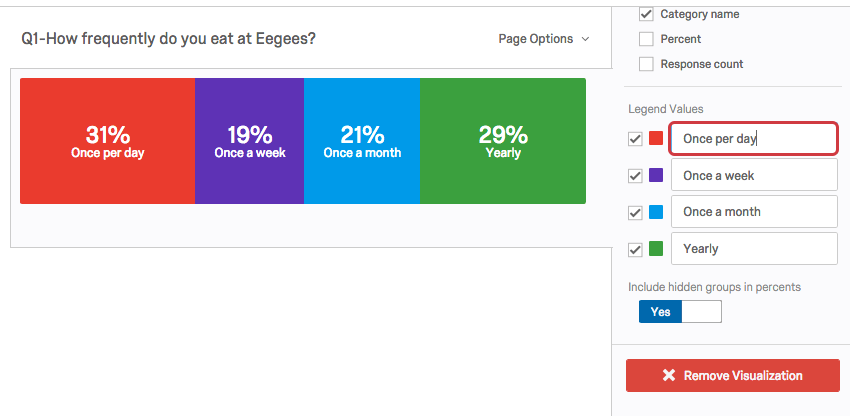The image size is (850, 416).
Task: Click the red Once per day bar segment
Action: tap(107, 141)
